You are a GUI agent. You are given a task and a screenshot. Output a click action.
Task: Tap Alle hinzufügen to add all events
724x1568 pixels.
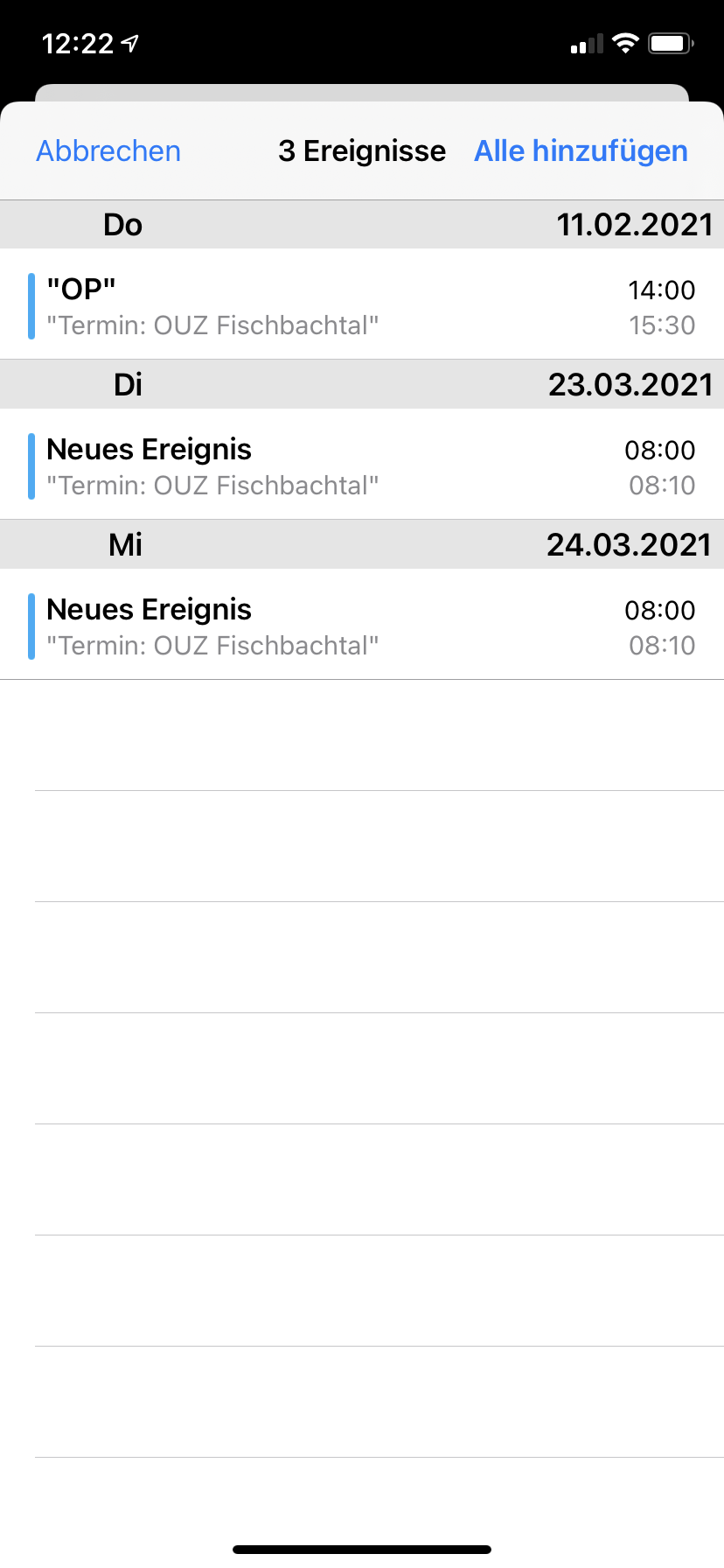click(581, 151)
